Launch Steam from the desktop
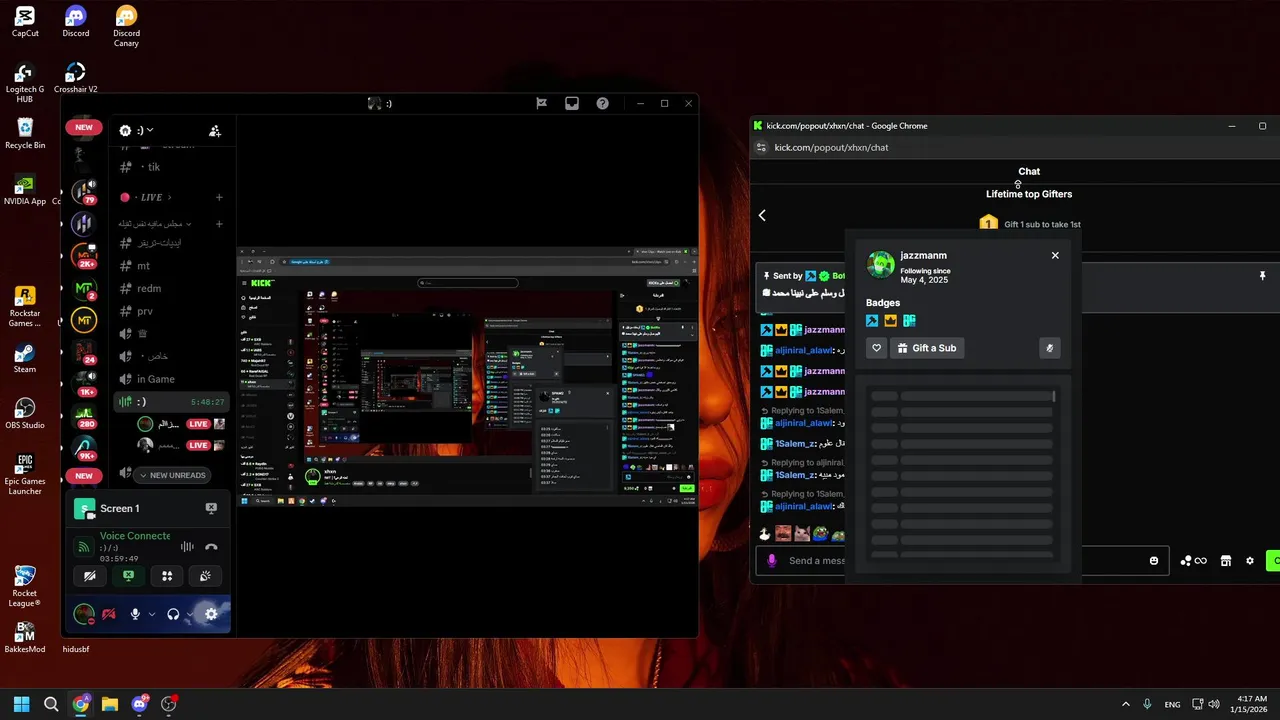 tap(25, 358)
